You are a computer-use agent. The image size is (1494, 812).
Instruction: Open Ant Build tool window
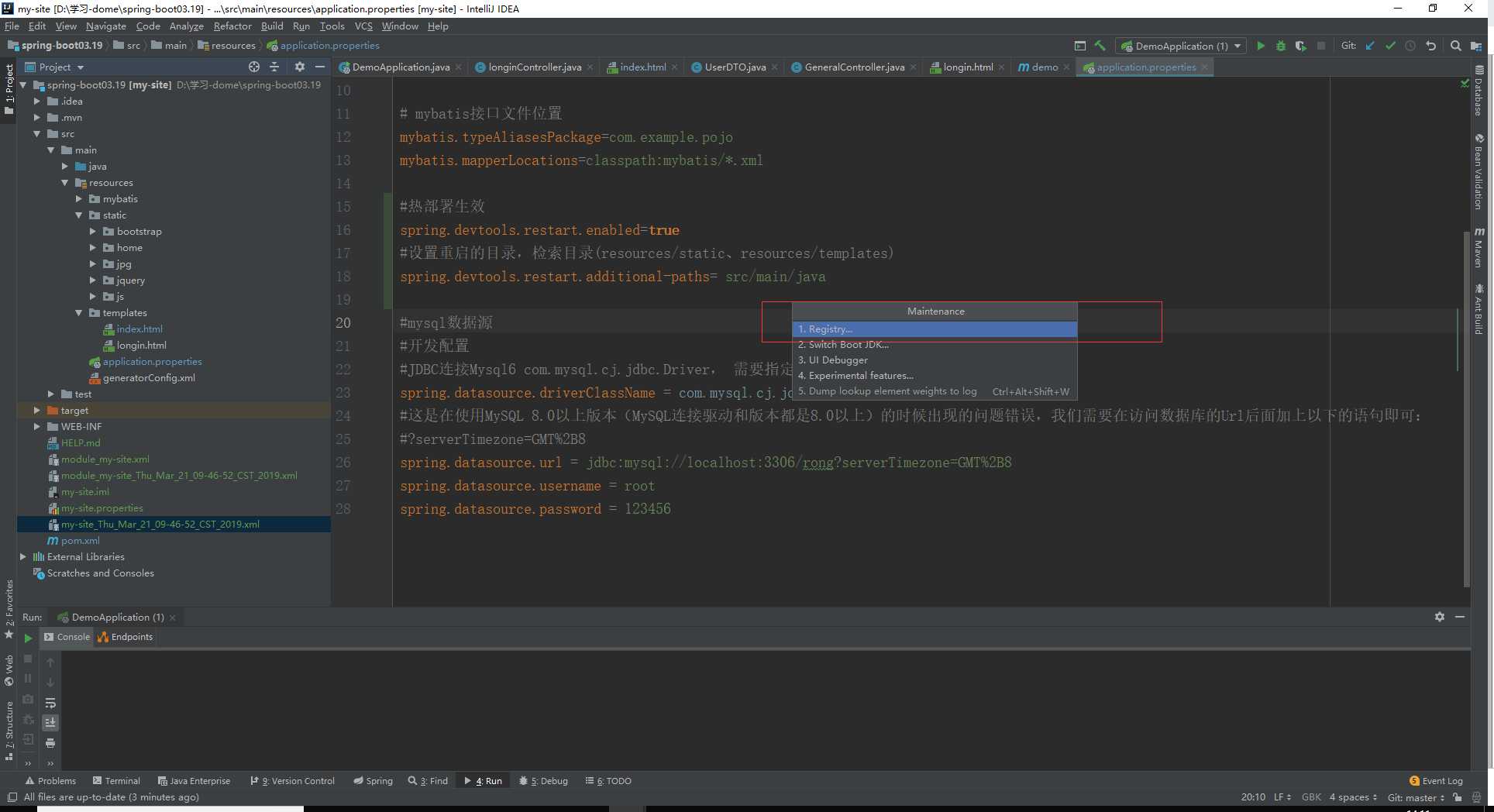click(1479, 309)
